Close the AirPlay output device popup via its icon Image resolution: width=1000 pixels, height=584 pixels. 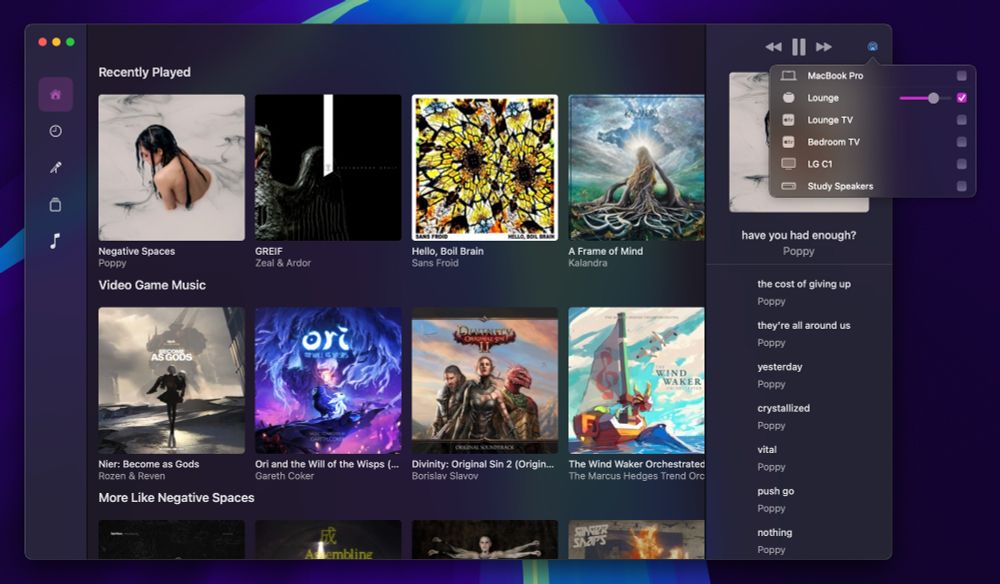(x=872, y=47)
